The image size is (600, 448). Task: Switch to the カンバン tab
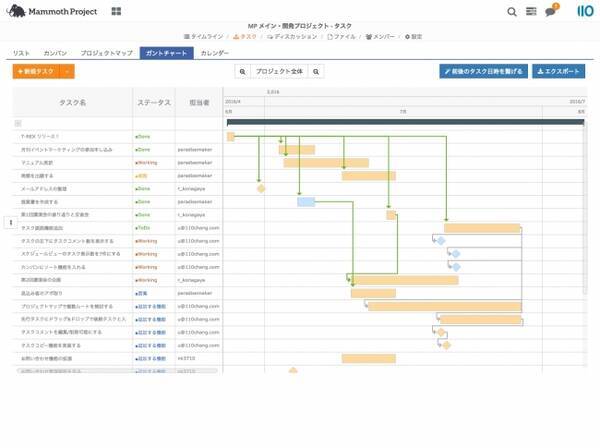click(x=55, y=52)
